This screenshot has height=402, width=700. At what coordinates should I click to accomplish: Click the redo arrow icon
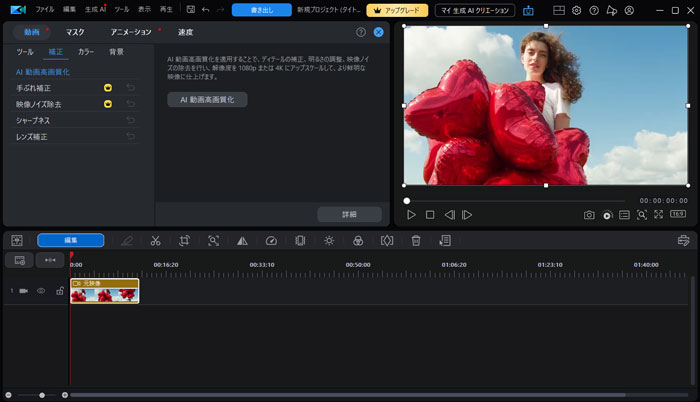click(220, 9)
